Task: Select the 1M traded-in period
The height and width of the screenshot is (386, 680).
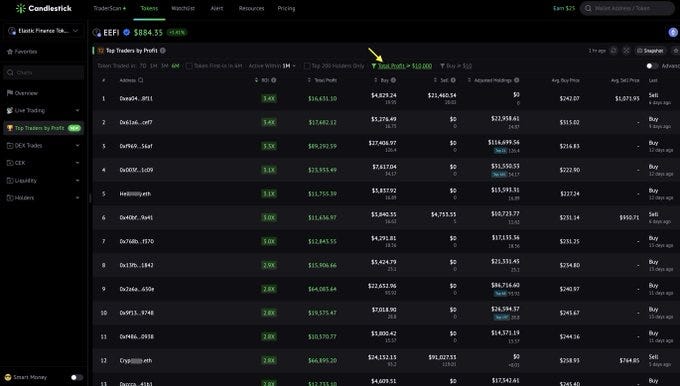Action: point(154,66)
